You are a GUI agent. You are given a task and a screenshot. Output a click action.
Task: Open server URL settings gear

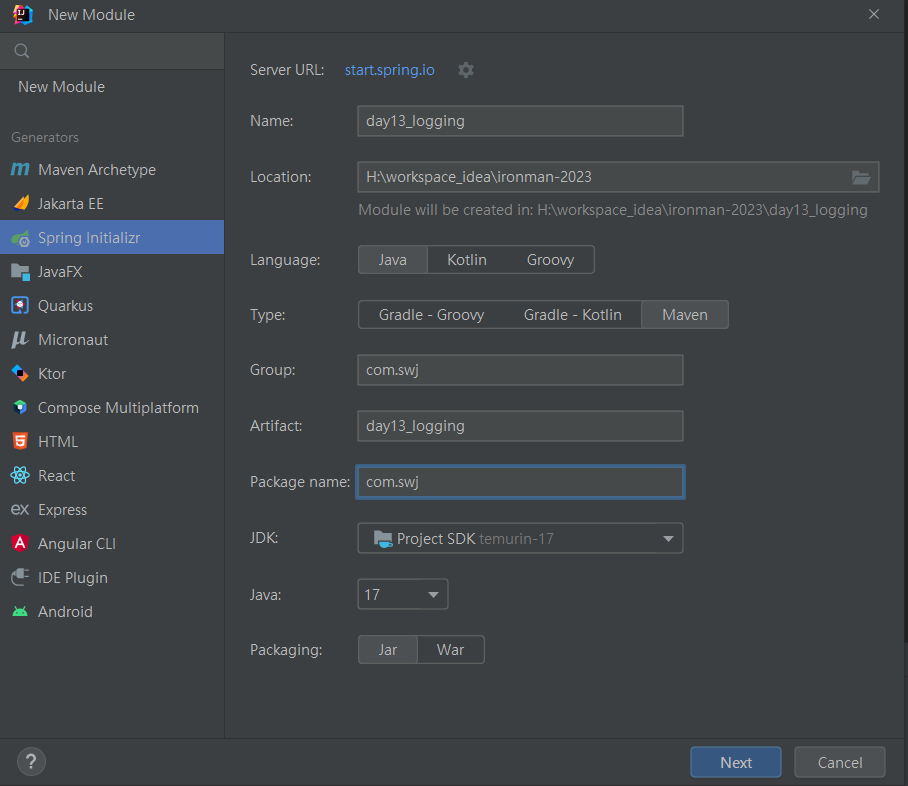466,70
